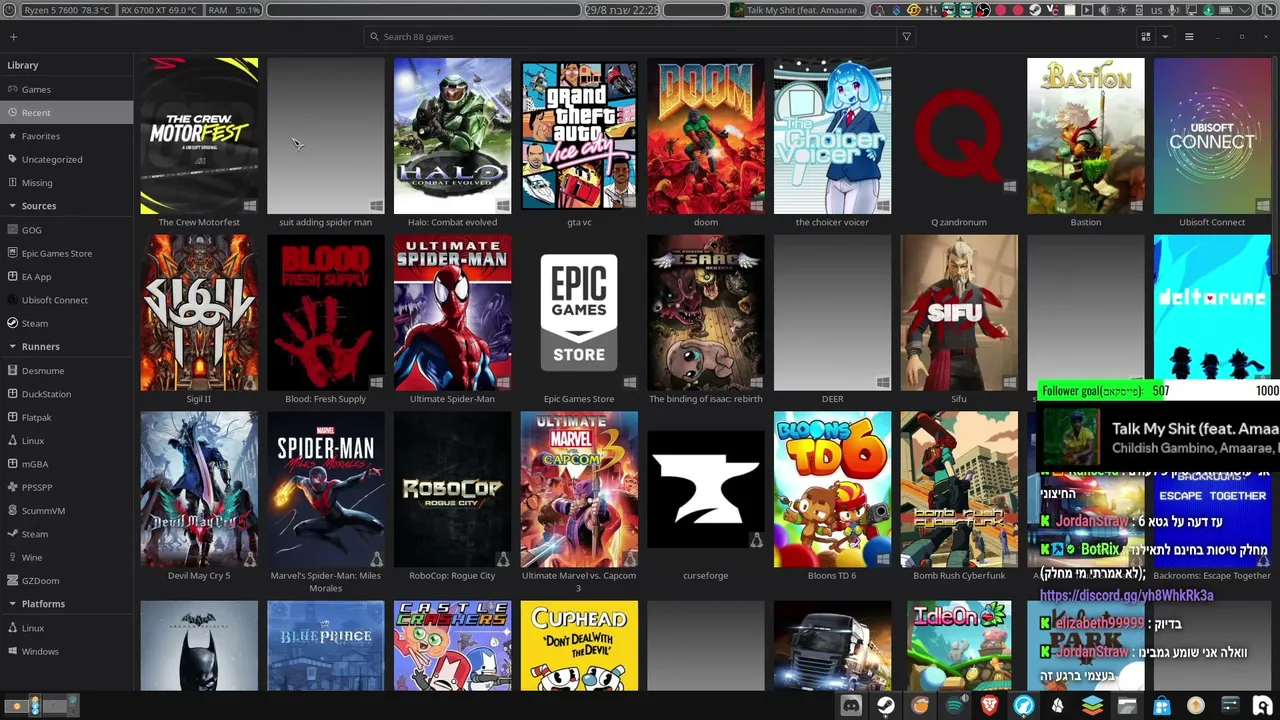Click the OBS tray icon
The image size is (1280, 720).
(984, 10)
